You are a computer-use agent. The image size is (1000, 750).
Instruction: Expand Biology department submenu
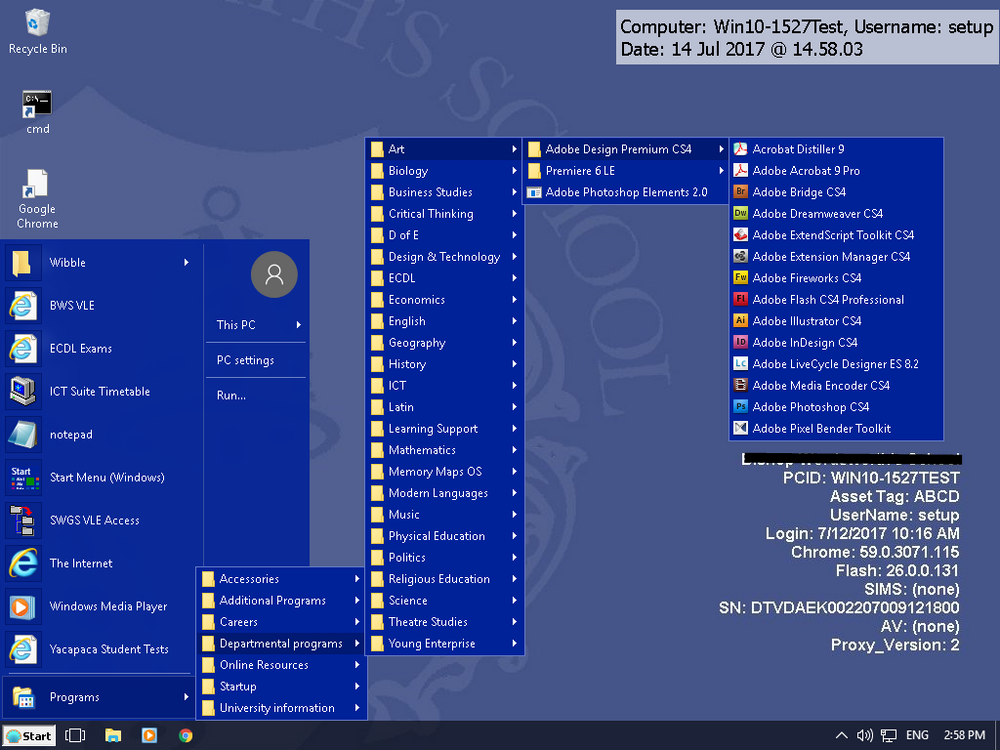click(x=514, y=171)
